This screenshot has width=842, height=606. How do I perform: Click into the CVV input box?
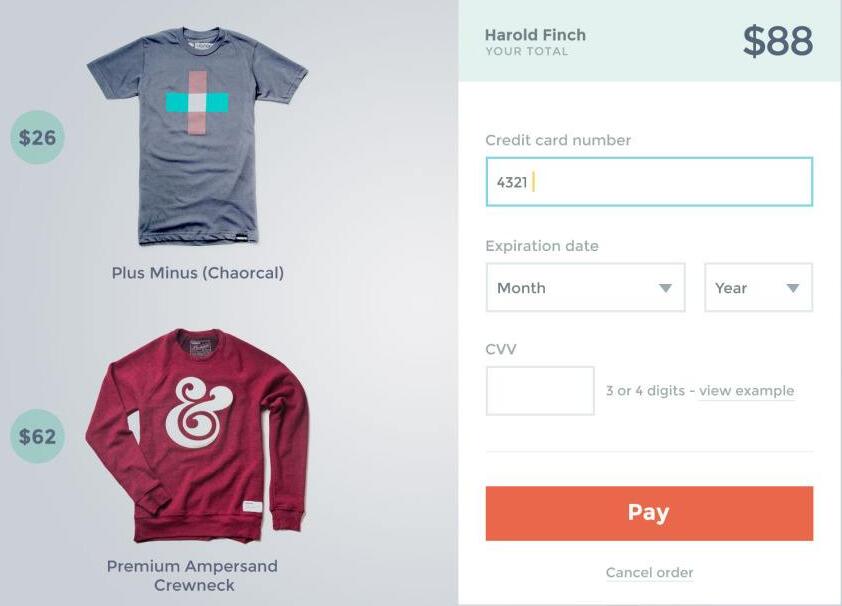click(x=540, y=391)
